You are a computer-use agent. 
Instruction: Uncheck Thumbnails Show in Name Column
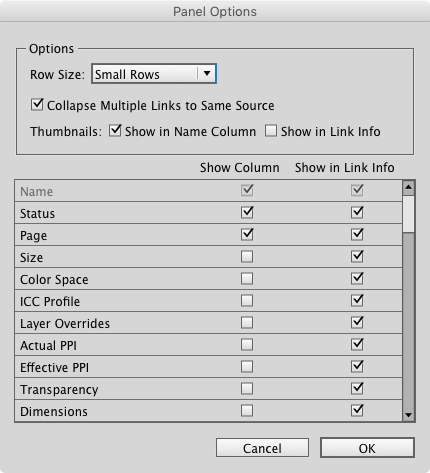pyautogui.click(x=115, y=131)
